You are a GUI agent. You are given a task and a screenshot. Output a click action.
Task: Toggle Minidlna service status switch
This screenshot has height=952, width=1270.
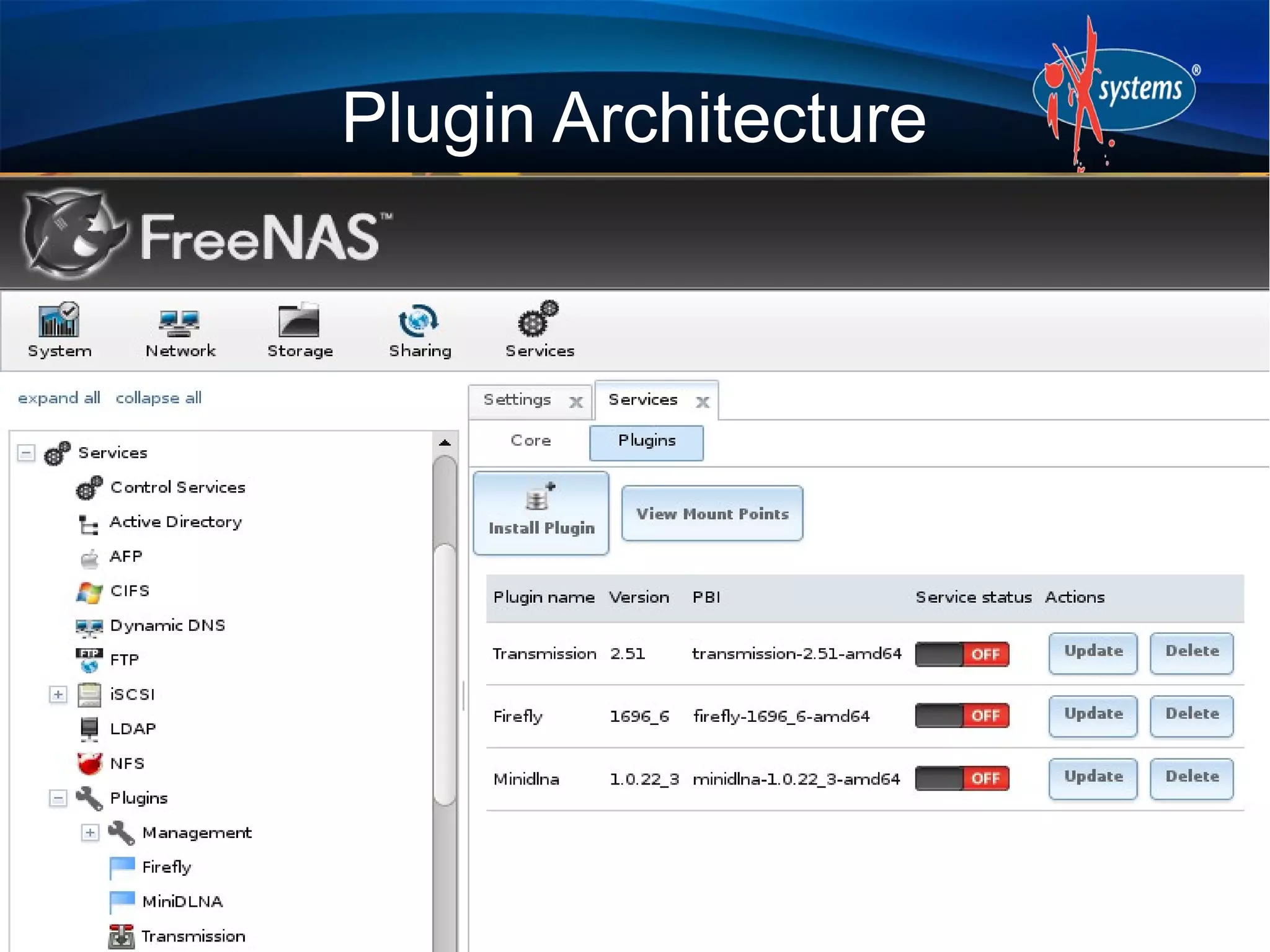(x=962, y=778)
